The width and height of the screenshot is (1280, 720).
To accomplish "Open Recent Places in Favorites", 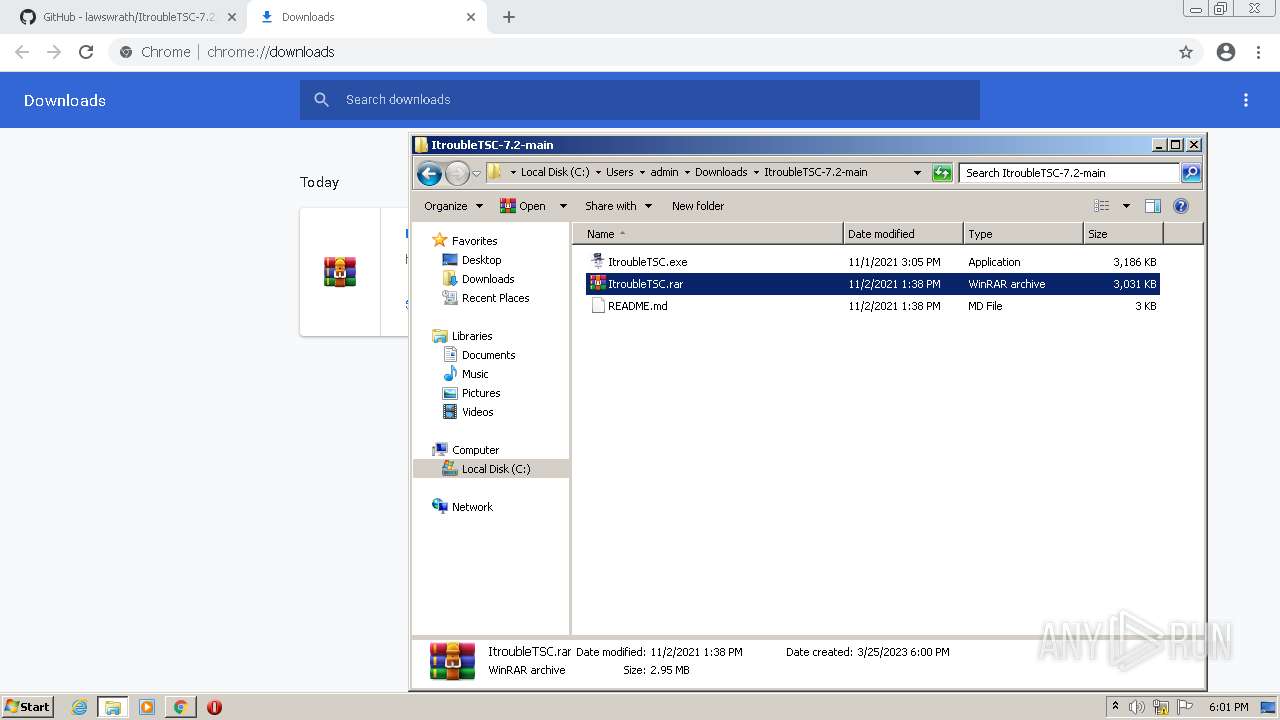I will pyautogui.click(x=495, y=298).
